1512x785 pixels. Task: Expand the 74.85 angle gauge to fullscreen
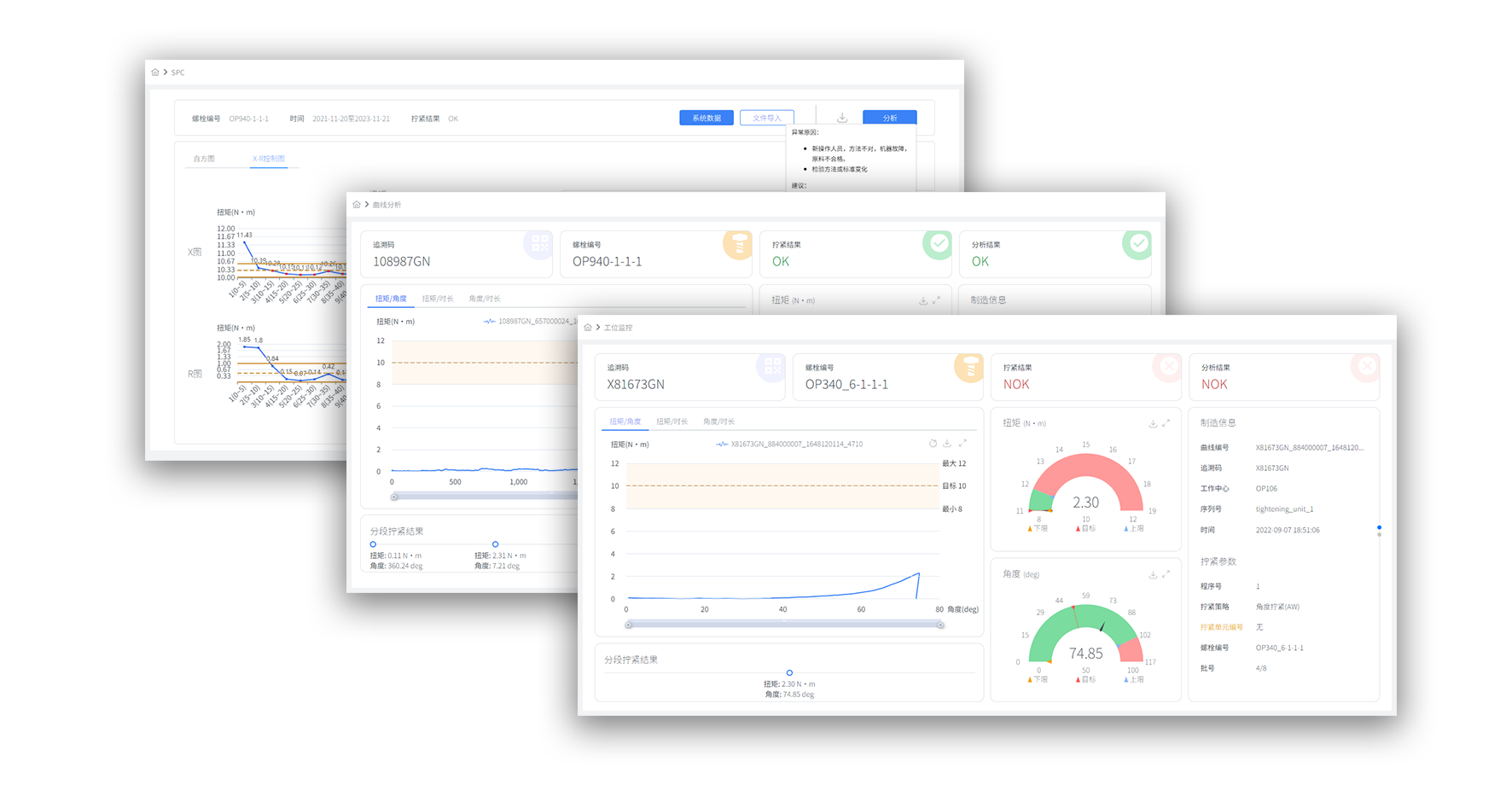(1166, 575)
